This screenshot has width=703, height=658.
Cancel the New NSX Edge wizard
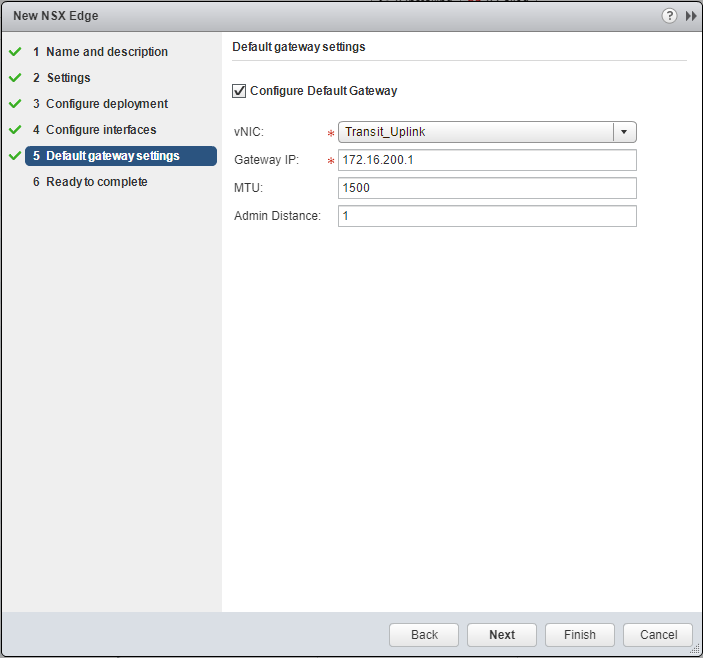coord(657,635)
